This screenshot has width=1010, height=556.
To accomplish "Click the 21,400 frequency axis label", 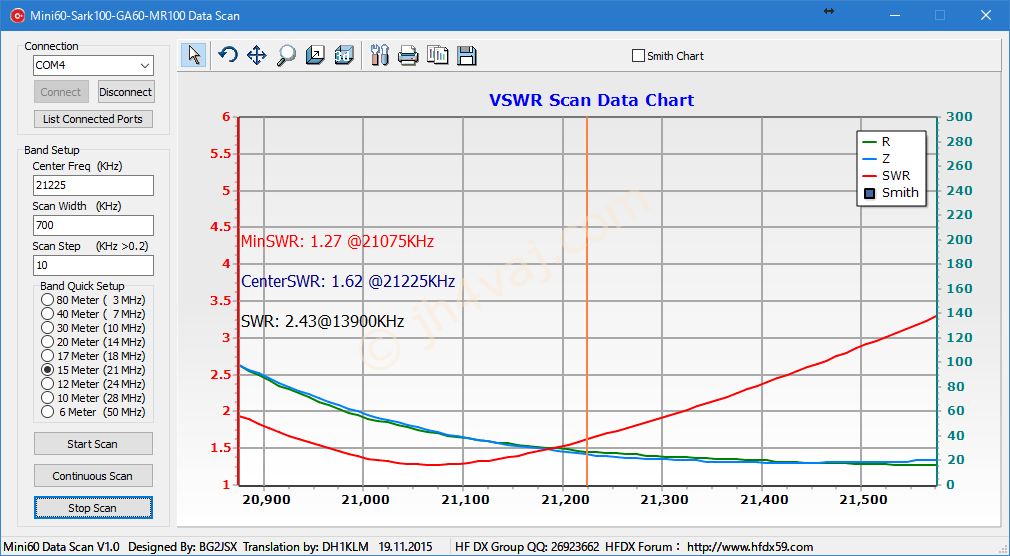I will 762,499.
